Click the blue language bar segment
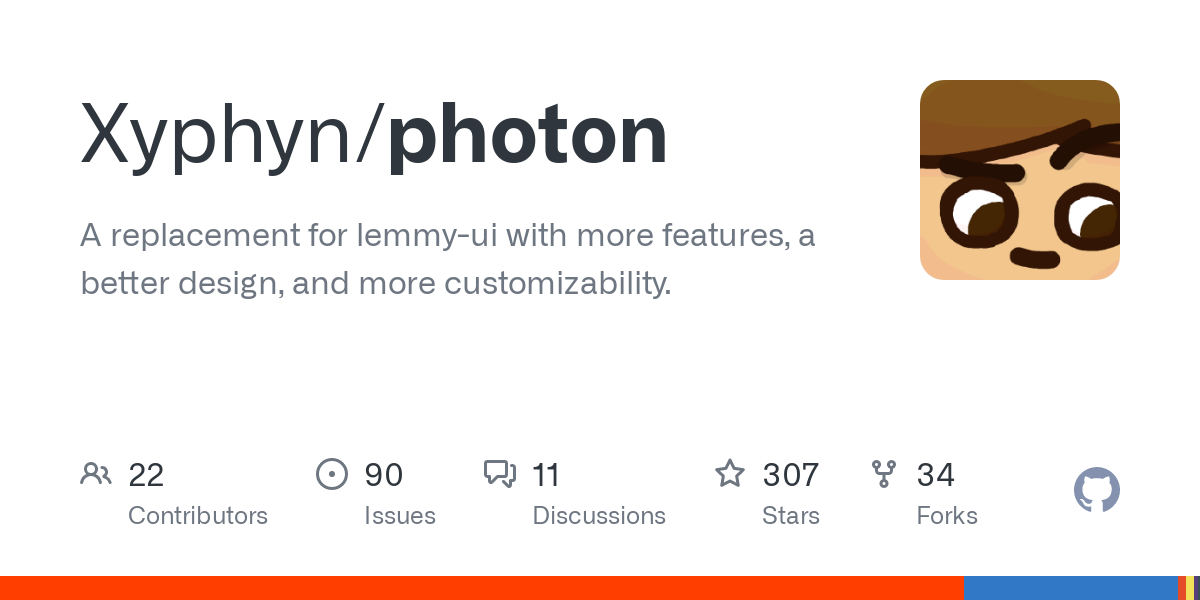The image size is (1200, 600). 1071,588
